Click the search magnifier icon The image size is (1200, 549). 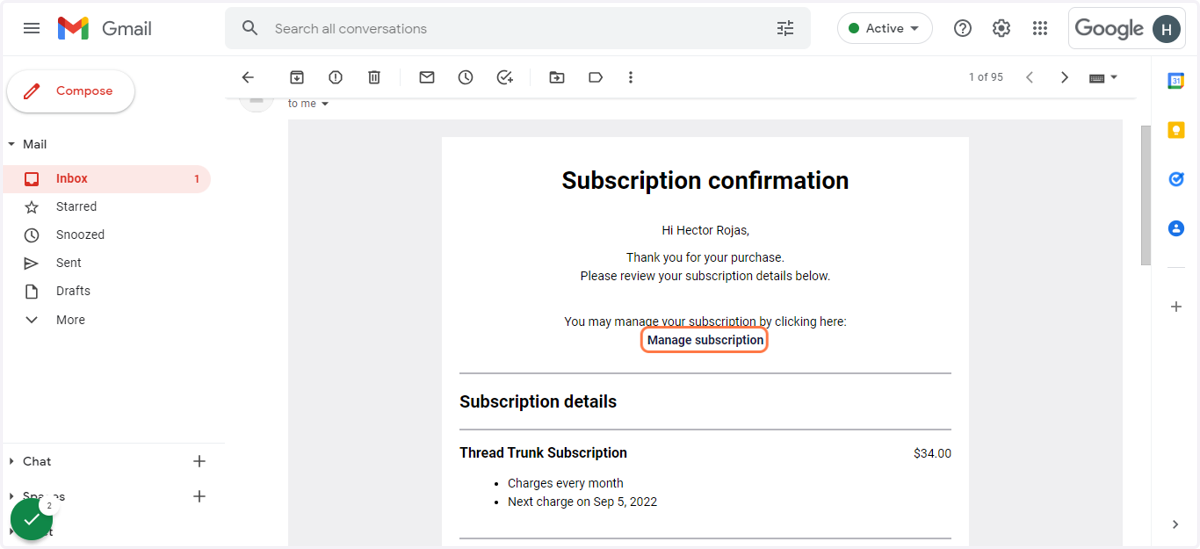250,28
